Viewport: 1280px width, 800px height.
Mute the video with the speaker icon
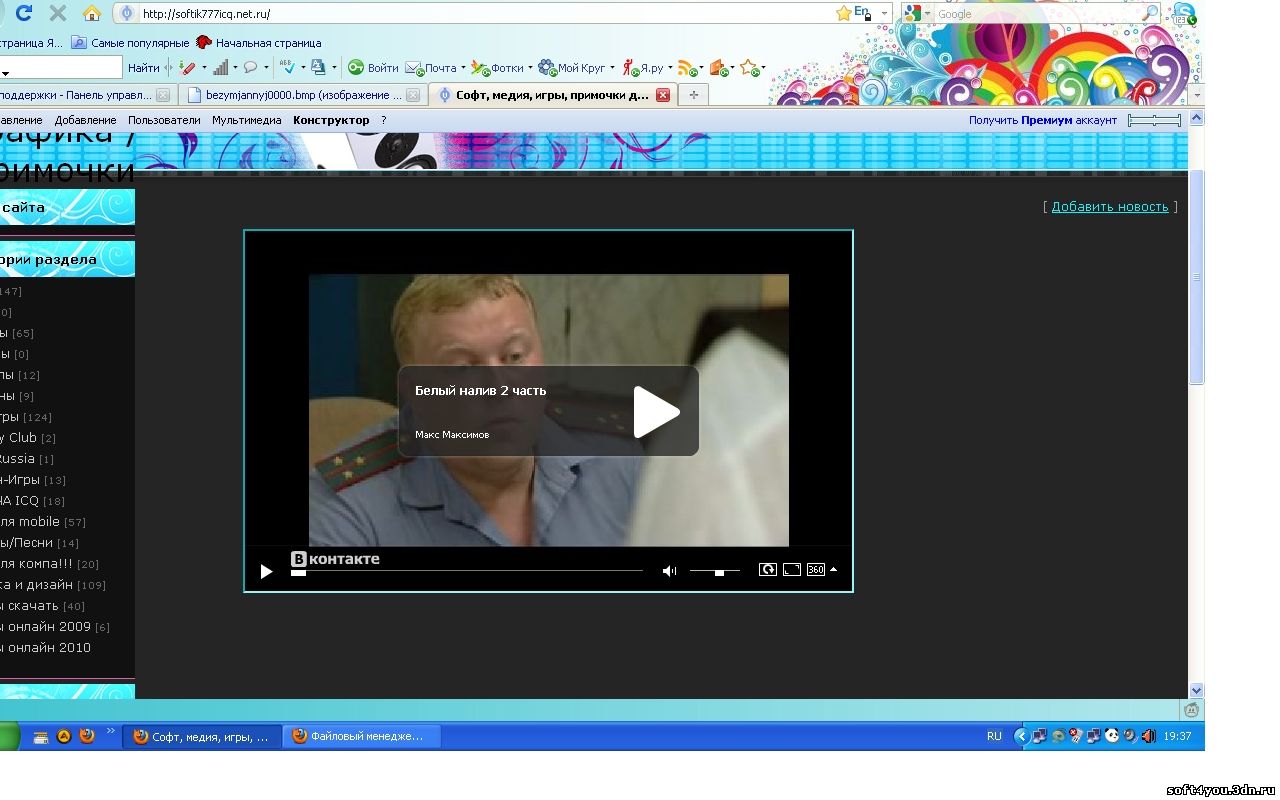[x=669, y=570]
